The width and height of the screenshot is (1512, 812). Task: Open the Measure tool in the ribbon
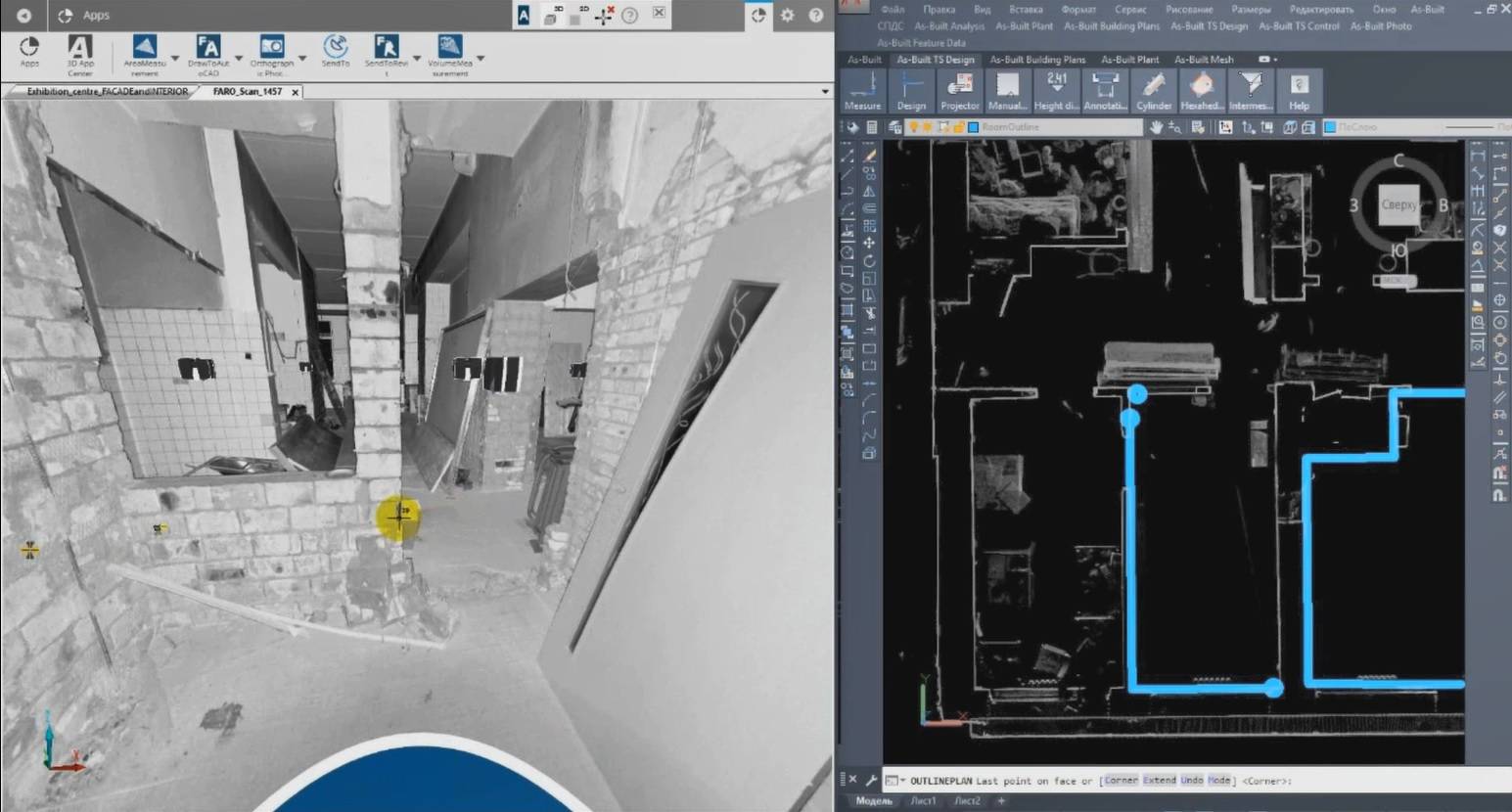[x=862, y=90]
